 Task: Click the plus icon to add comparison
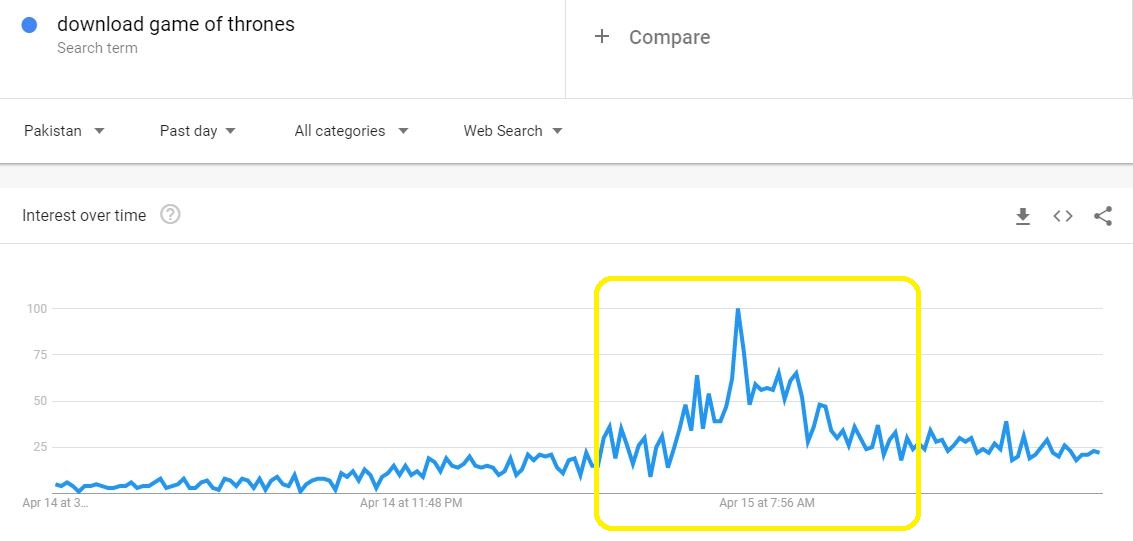(602, 37)
